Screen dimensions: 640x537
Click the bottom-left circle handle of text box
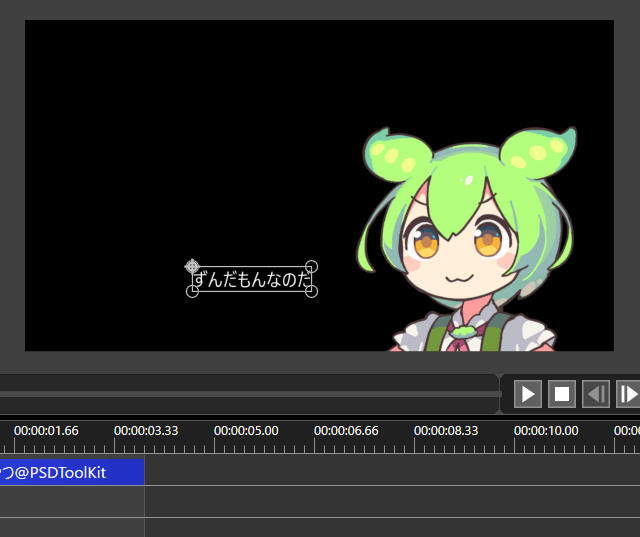pos(193,292)
